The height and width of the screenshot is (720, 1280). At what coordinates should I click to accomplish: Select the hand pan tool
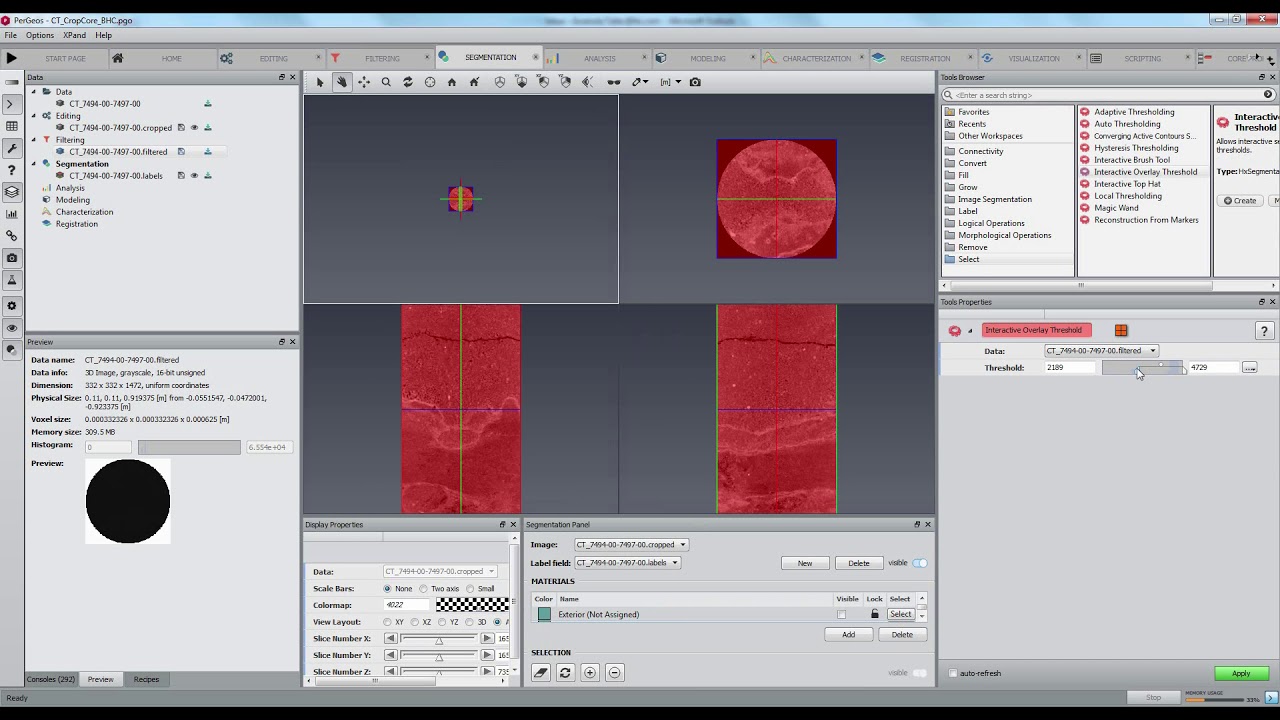click(x=342, y=82)
